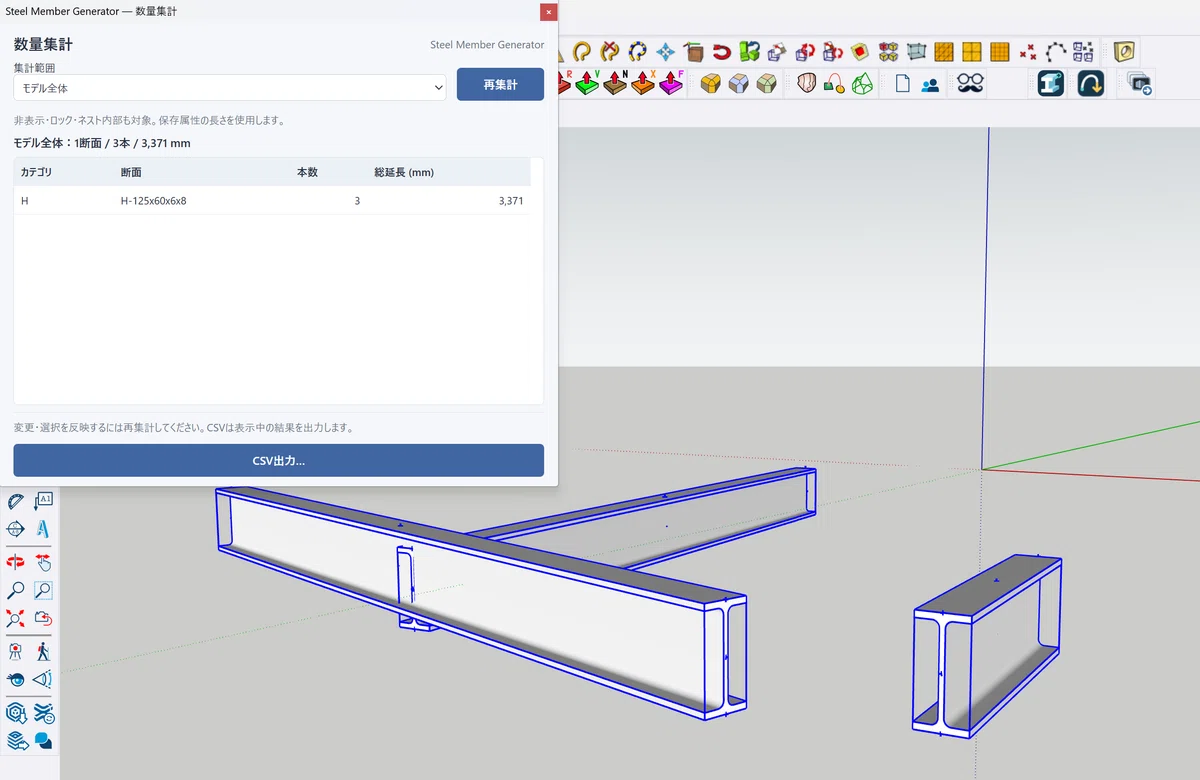Screen dimensions: 1200x780
Task: Select the 3D Text tool
Action: coord(43,529)
